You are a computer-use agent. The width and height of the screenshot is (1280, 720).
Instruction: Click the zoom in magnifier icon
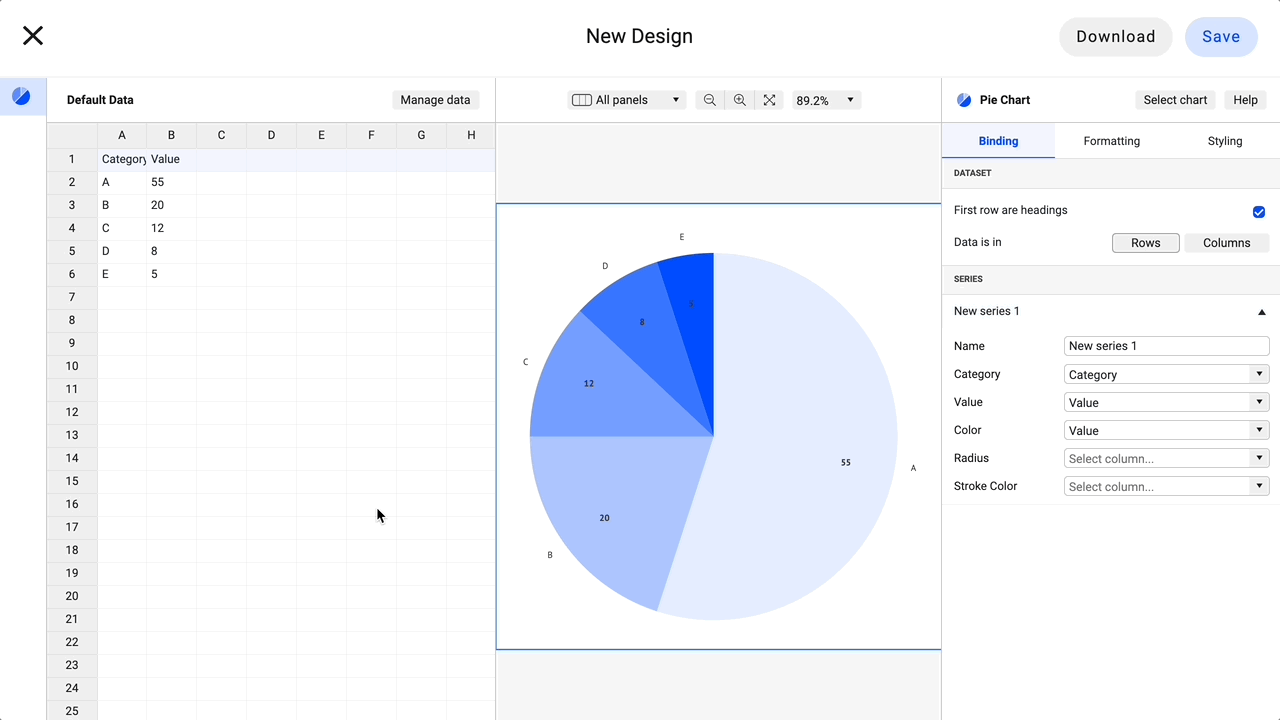tap(739, 99)
